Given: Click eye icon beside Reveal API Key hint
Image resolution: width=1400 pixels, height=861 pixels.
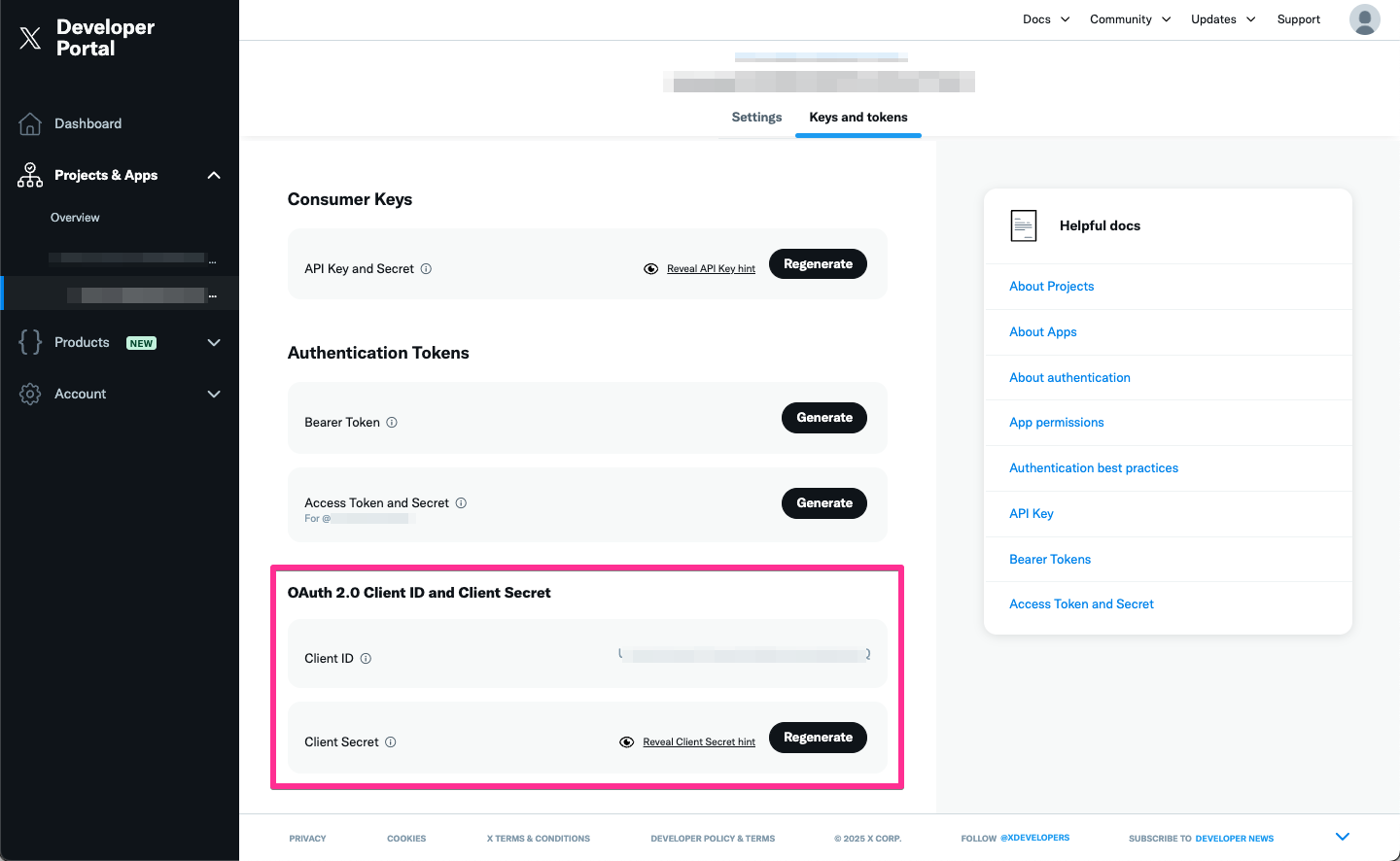Looking at the screenshot, I should click(x=651, y=269).
